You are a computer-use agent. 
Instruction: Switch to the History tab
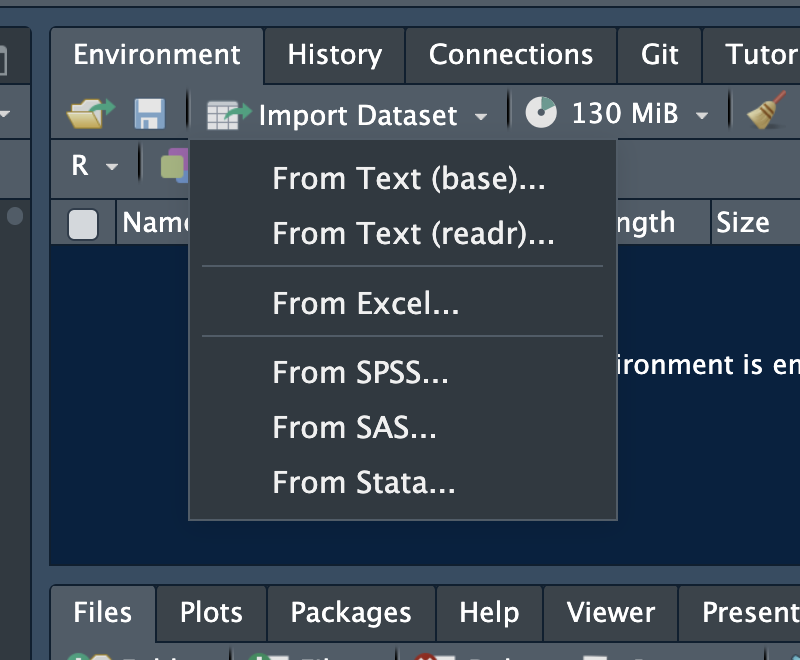pyautogui.click(x=334, y=54)
